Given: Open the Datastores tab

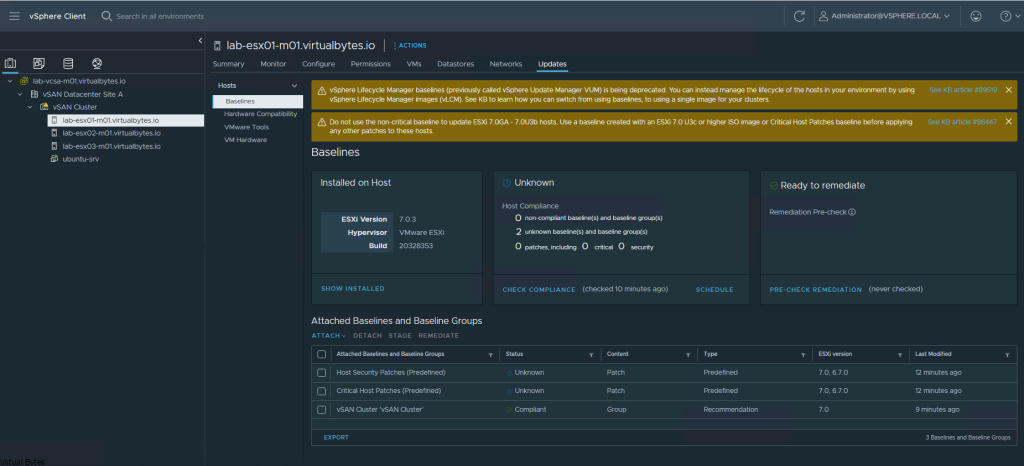Looking at the screenshot, I should [456, 64].
